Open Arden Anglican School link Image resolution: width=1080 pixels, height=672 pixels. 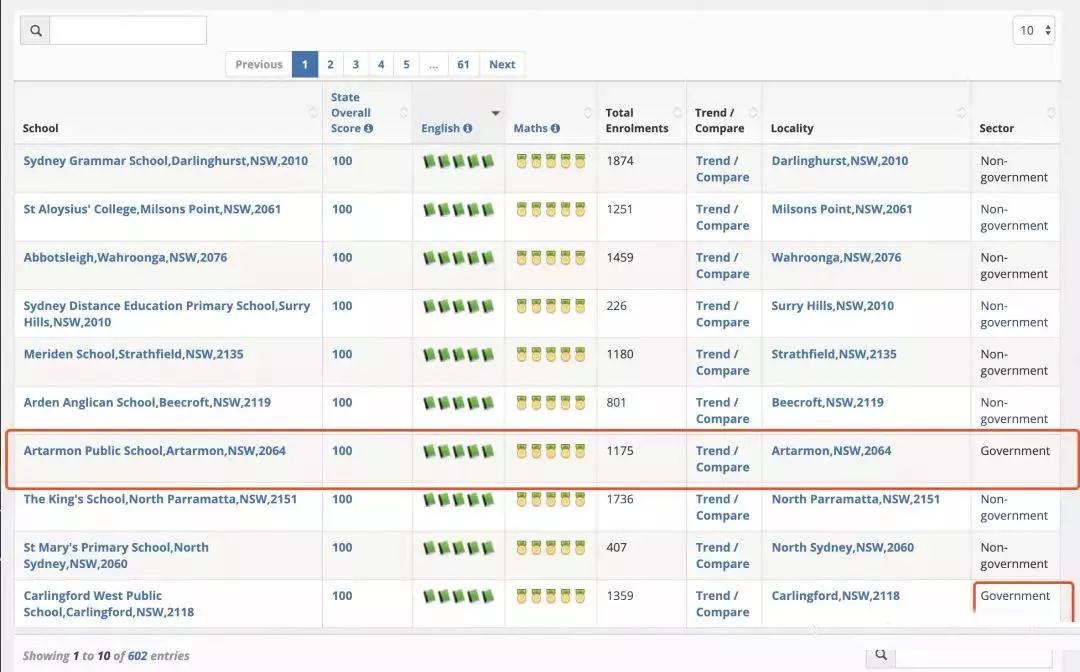tap(147, 402)
